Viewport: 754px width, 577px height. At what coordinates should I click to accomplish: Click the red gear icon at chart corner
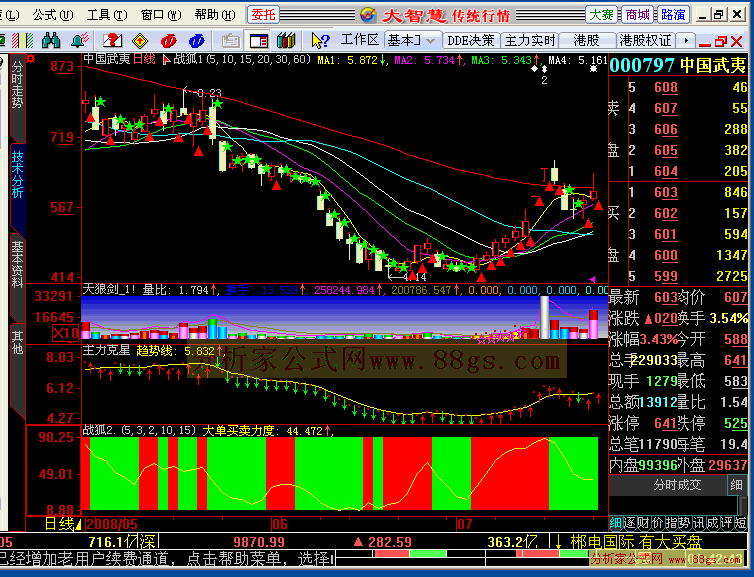31,59
